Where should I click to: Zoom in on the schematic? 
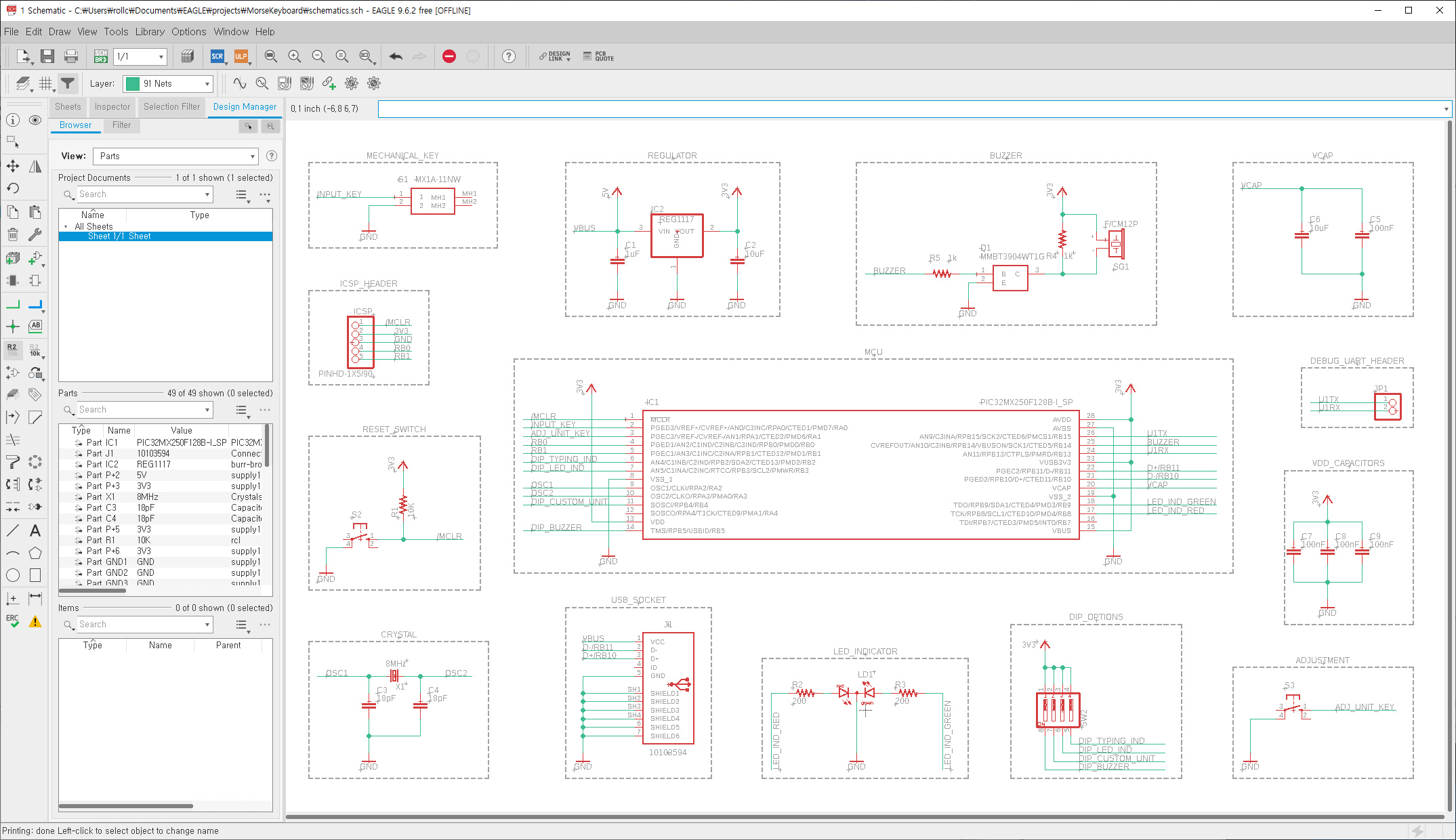[294, 56]
